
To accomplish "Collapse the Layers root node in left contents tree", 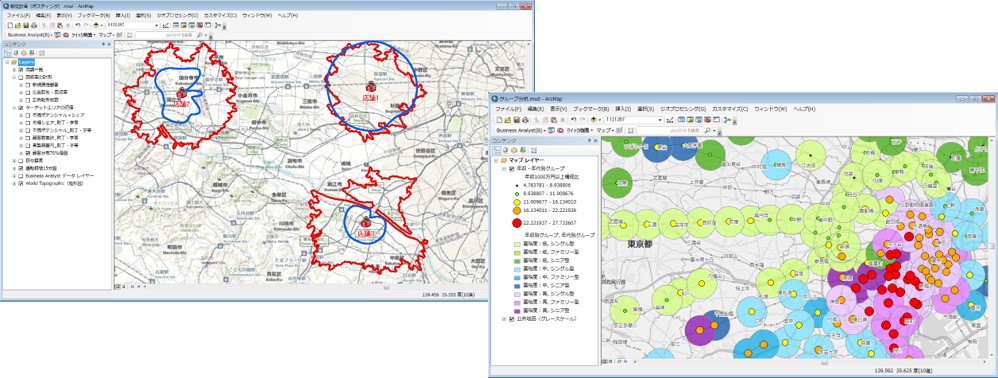I will click(x=6, y=62).
